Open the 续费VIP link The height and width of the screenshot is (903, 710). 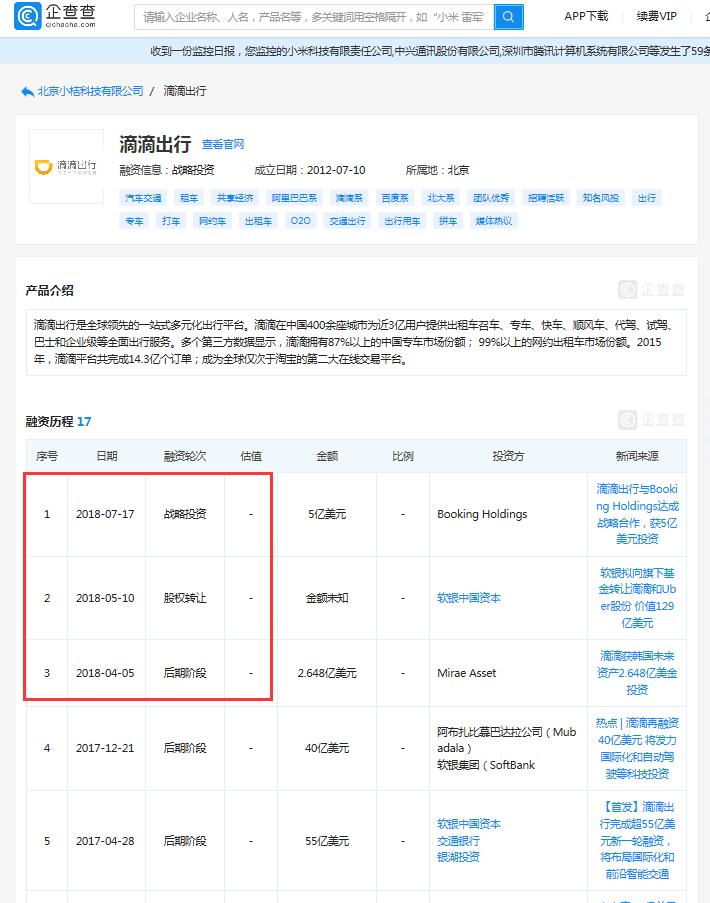click(x=656, y=16)
